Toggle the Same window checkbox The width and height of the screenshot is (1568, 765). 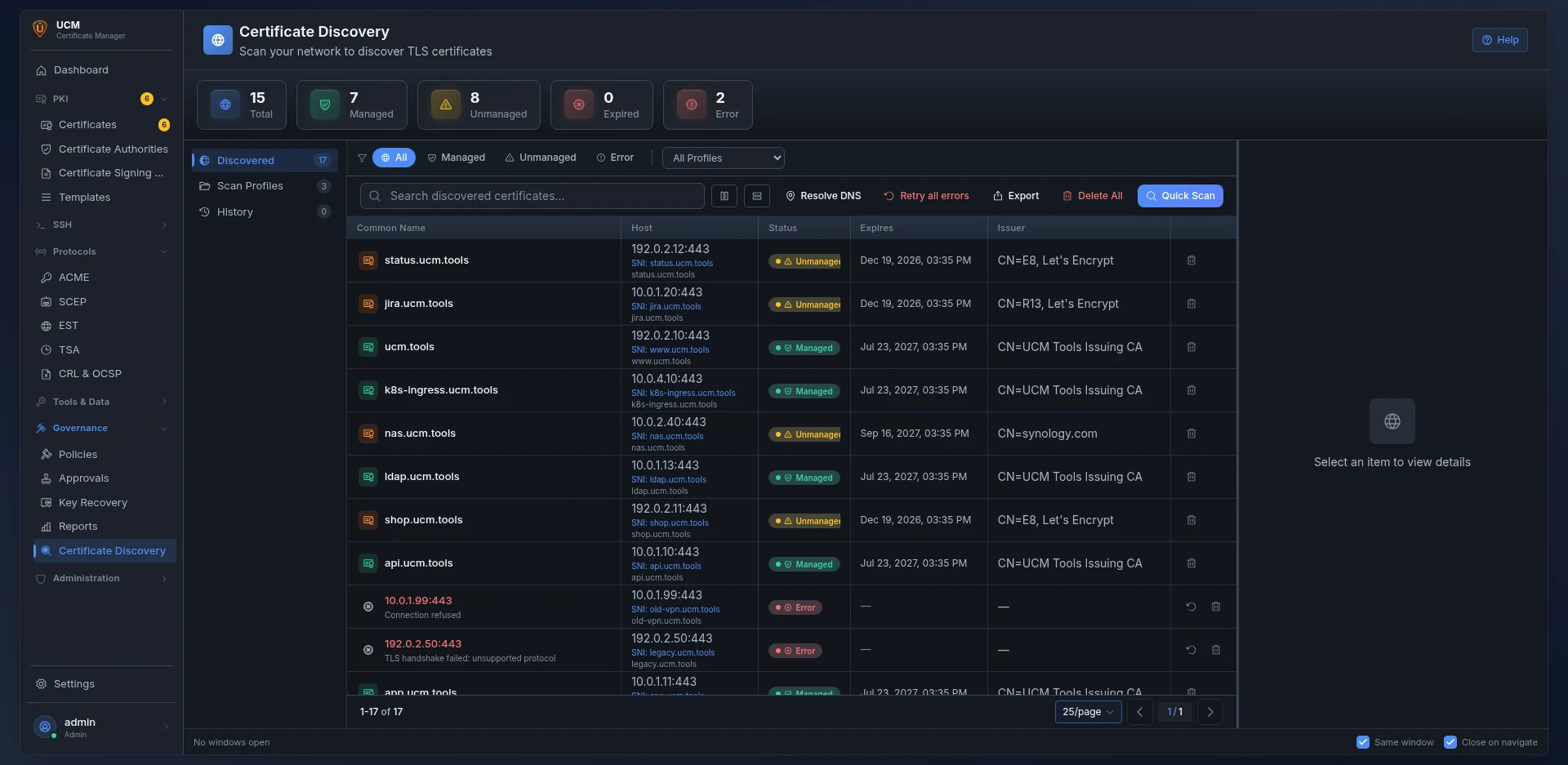pos(1363,742)
